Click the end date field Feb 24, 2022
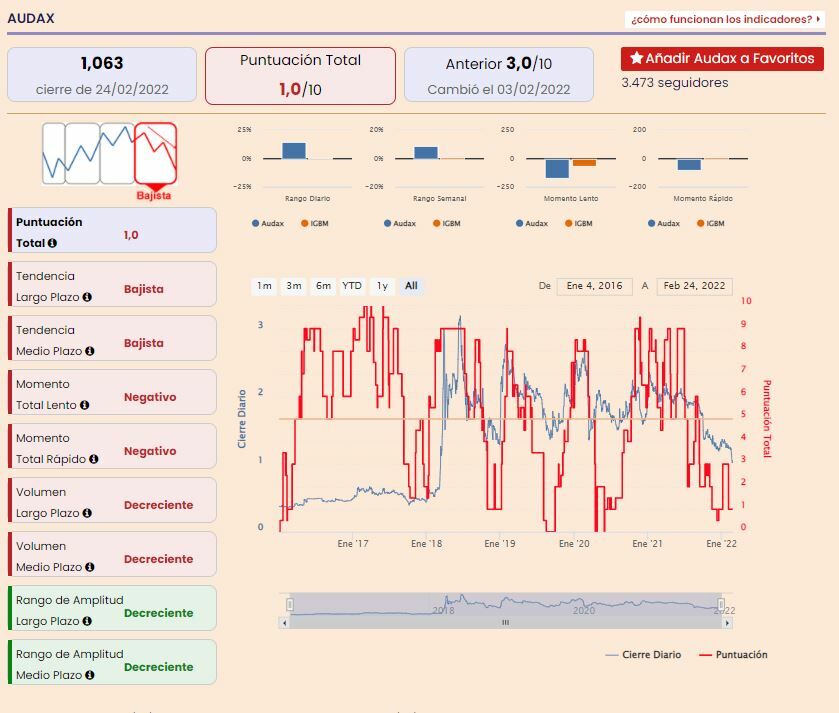 [694, 286]
